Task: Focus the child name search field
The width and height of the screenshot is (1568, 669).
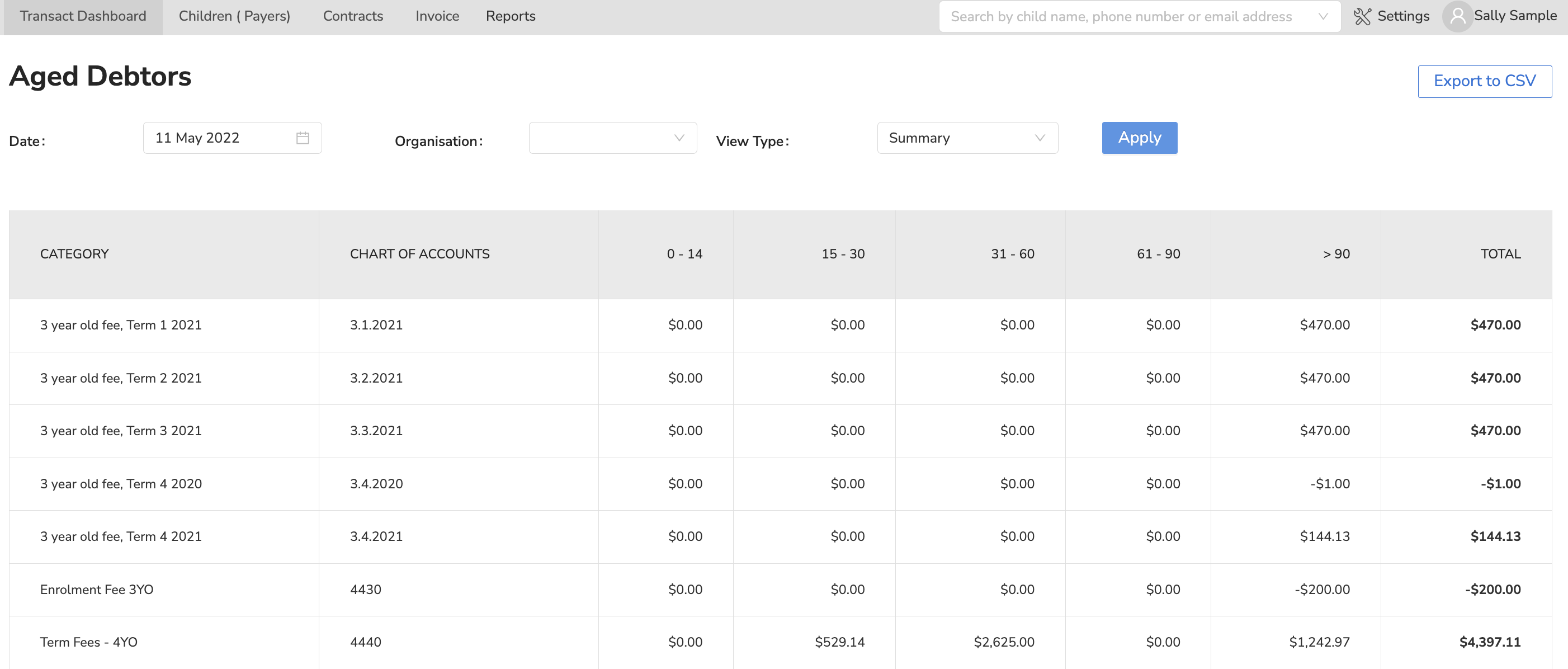Action: (x=1121, y=16)
